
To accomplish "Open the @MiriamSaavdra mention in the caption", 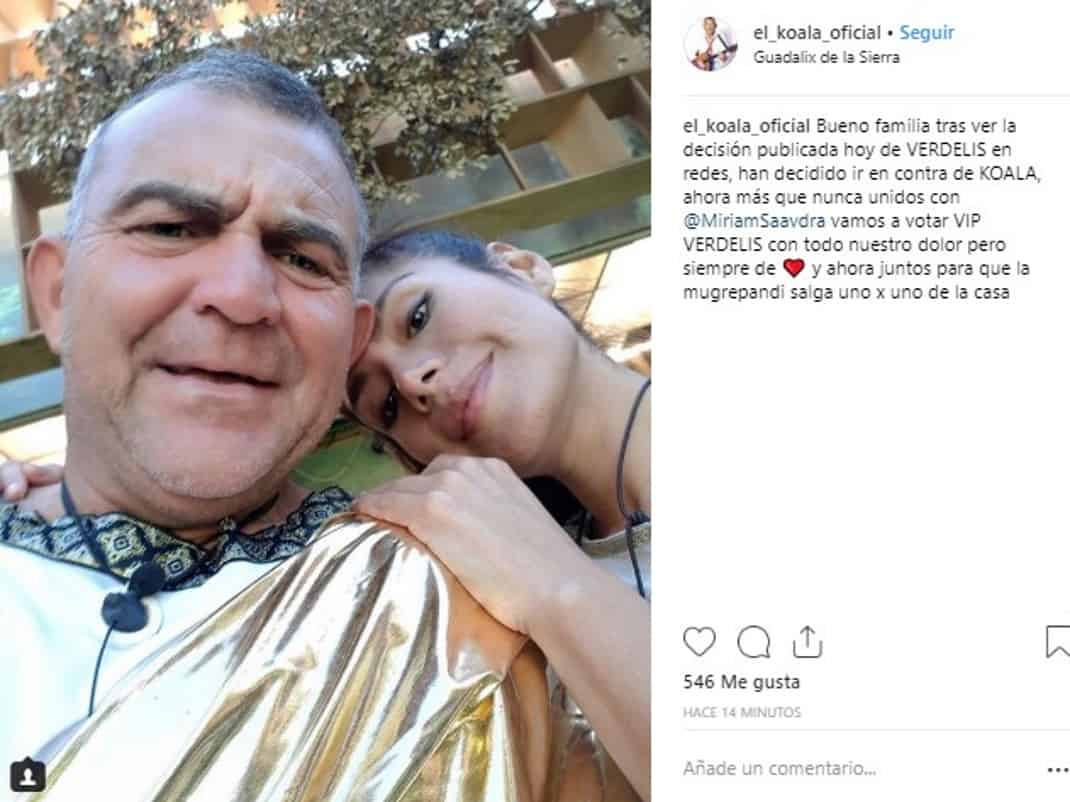I will pos(754,221).
